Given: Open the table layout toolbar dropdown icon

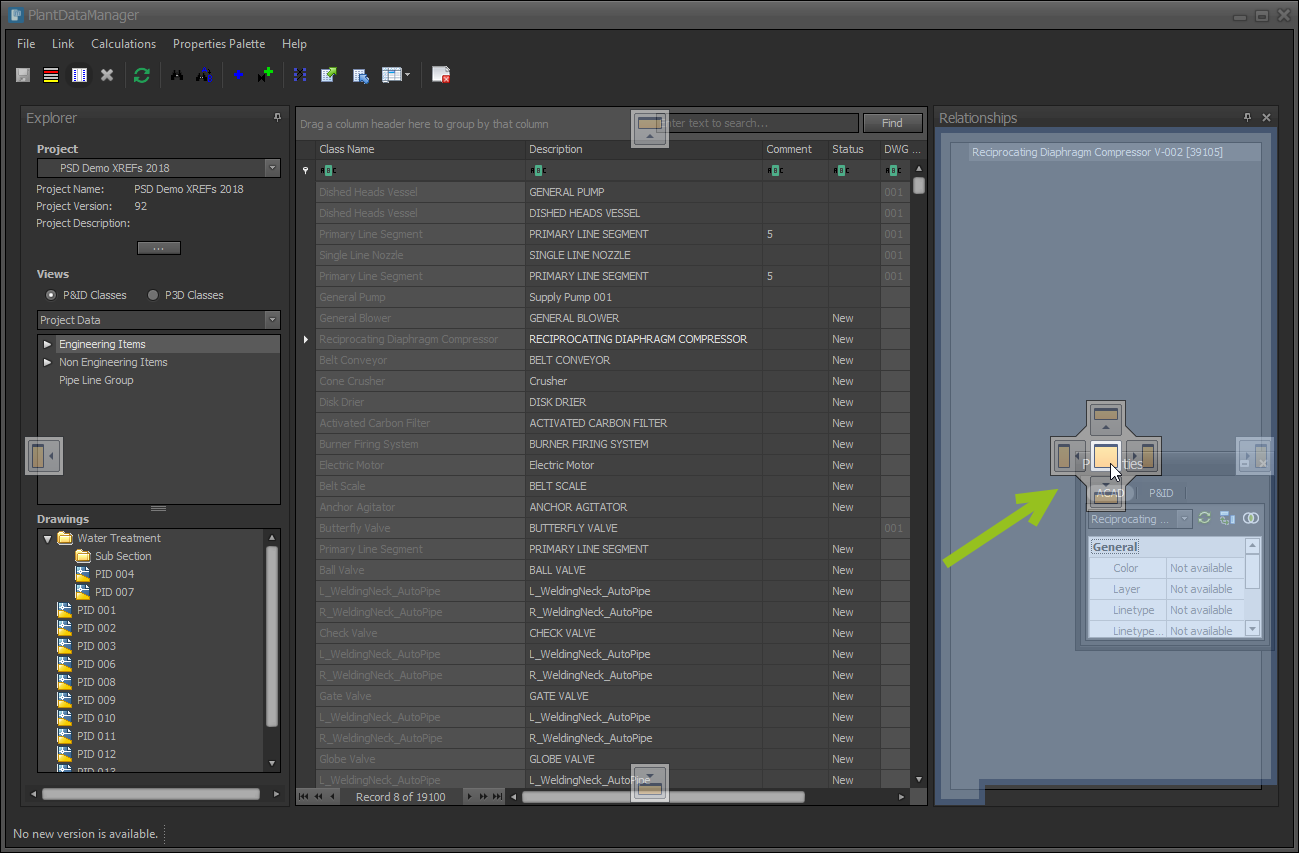Looking at the screenshot, I should point(396,75).
